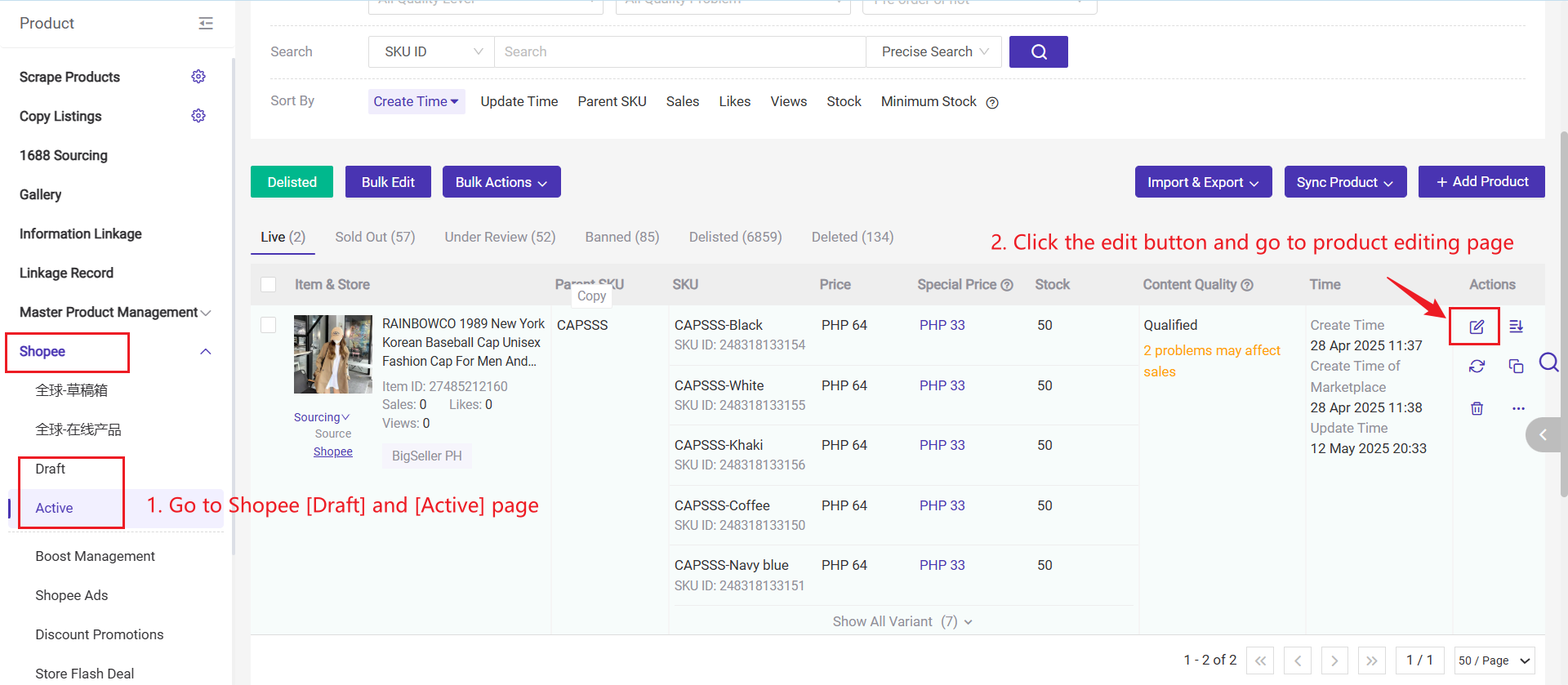Open the SKU ID search type dropdown
1568x685 pixels.
pos(431,51)
